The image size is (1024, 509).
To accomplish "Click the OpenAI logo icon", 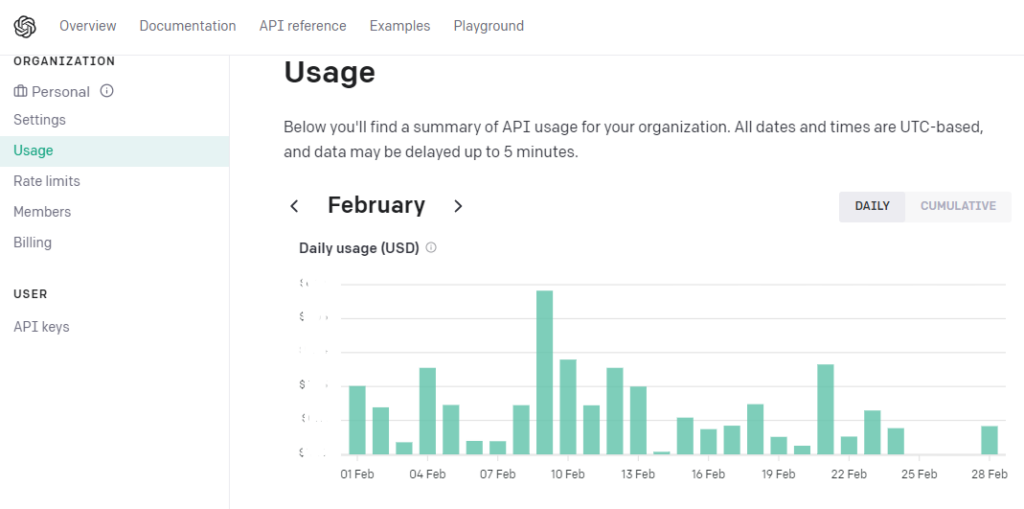I will coord(25,26).
